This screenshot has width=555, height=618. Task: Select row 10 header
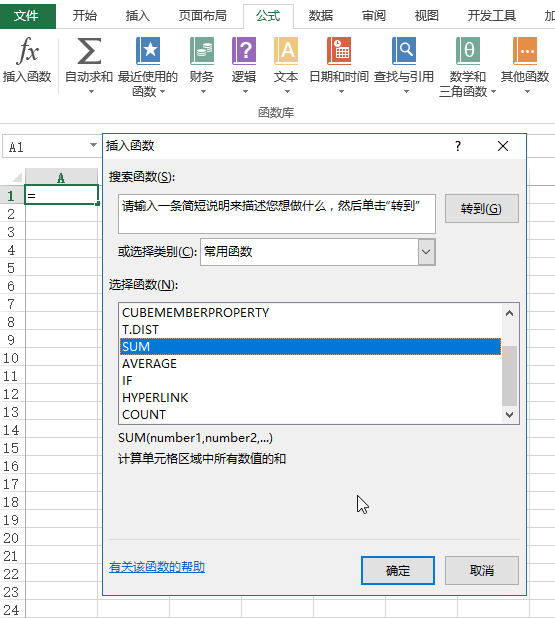pyautogui.click(x=11, y=358)
